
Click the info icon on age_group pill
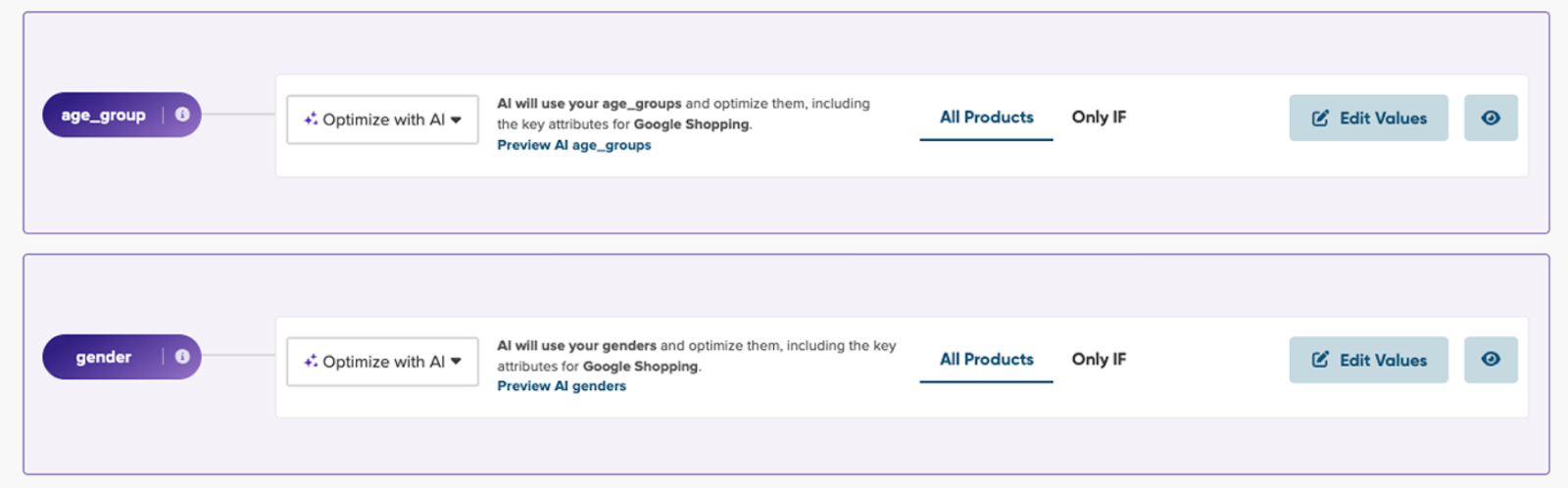(182, 115)
